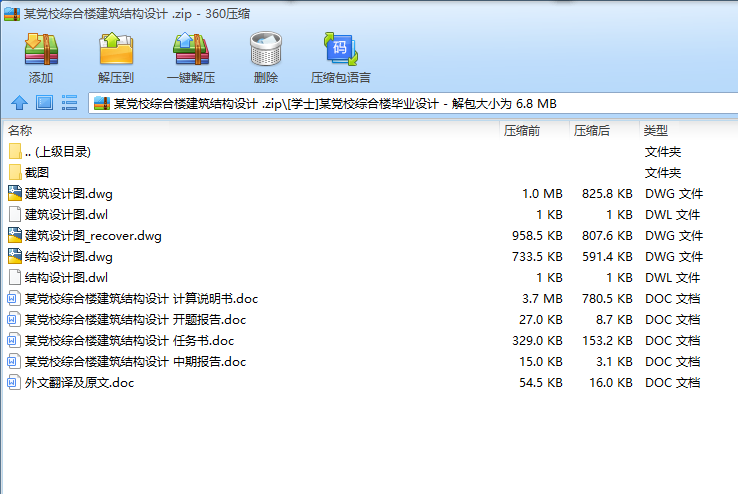Click the archive icon in address bar
This screenshot has width=738, height=494.
[102, 103]
